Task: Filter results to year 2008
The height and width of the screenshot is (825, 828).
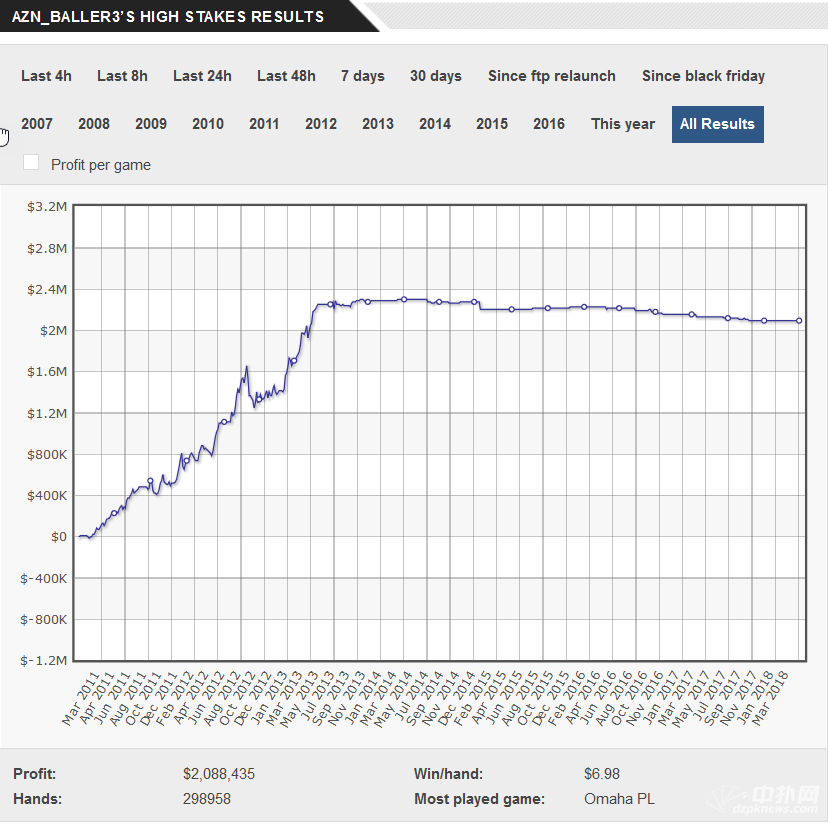Action: point(94,124)
